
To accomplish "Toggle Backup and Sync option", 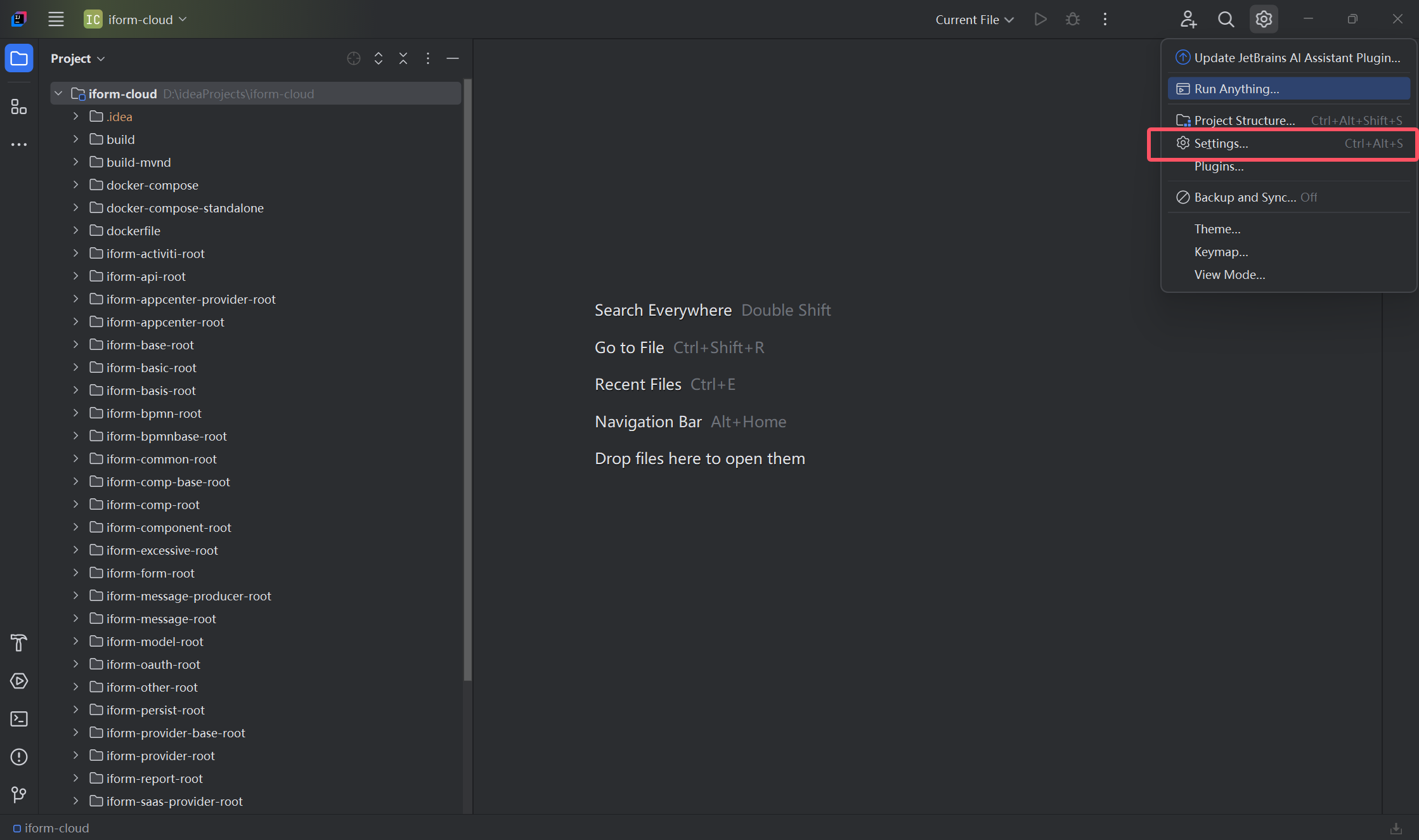I will [1245, 197].
